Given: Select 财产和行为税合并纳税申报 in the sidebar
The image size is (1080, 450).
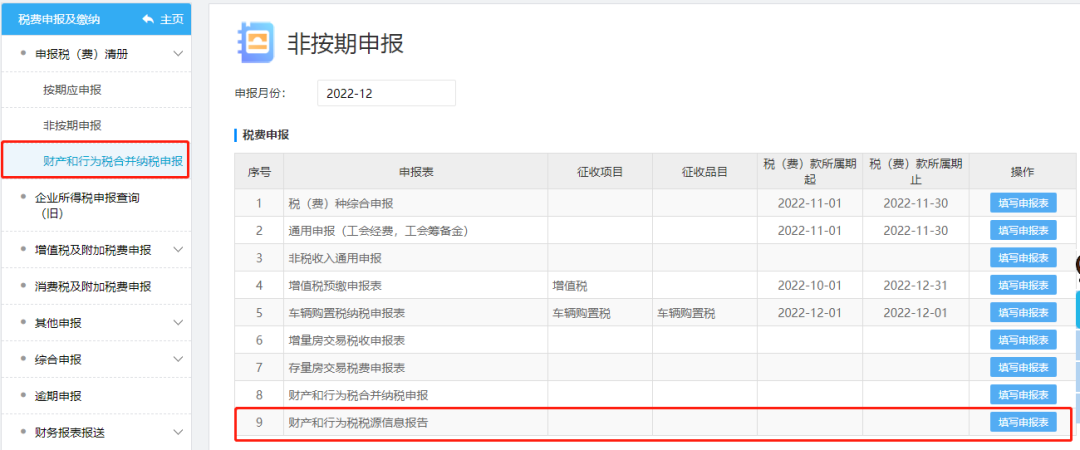Looking at the screenshot, I should click(113, 161).
